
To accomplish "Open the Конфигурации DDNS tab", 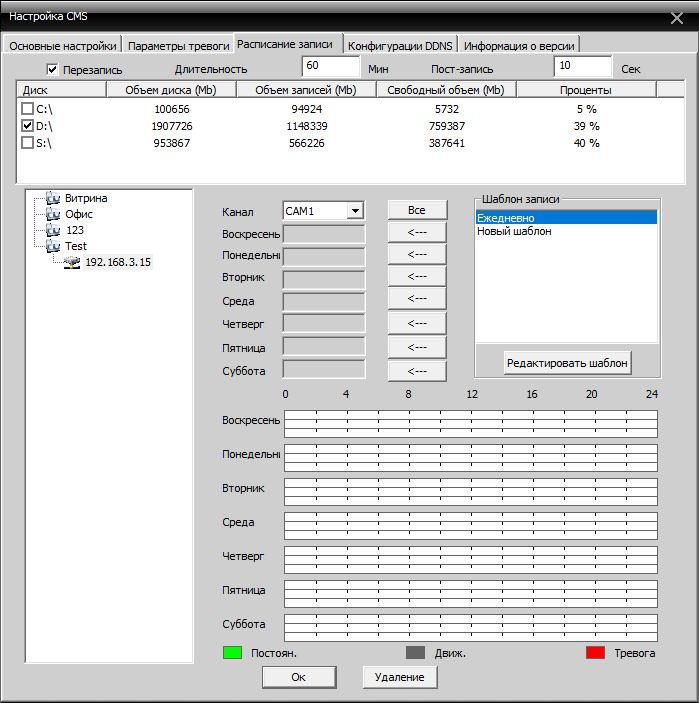I will tap(400, 46).
